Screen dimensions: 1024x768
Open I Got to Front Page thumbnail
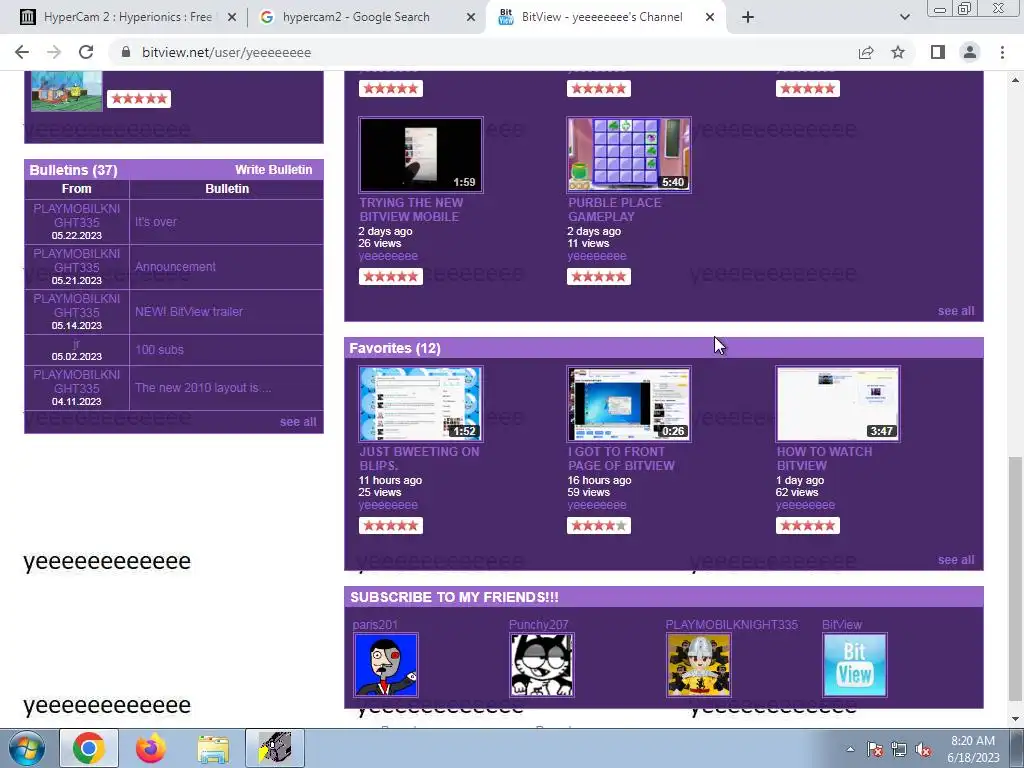tap(629, 404)
